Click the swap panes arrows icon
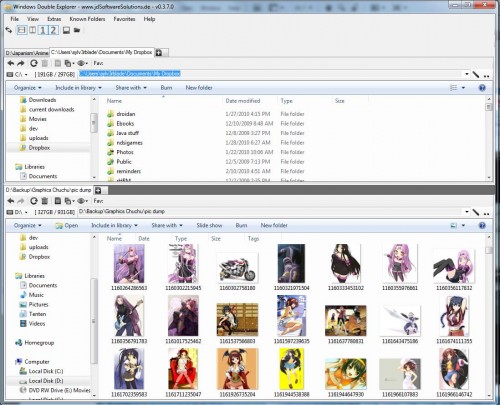This screenshot has width=500, height=405. [x=9, y=30]
